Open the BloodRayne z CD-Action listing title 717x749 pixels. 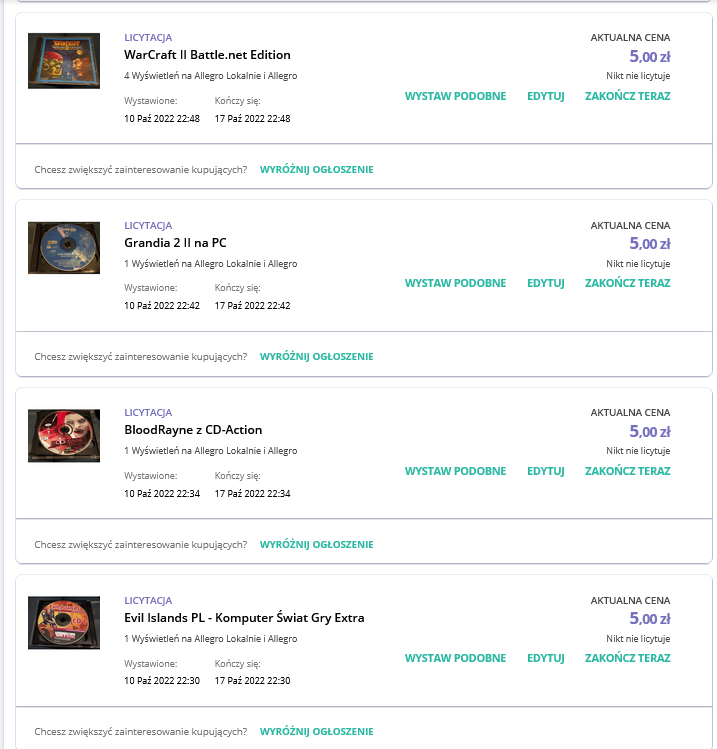point(193,430)
